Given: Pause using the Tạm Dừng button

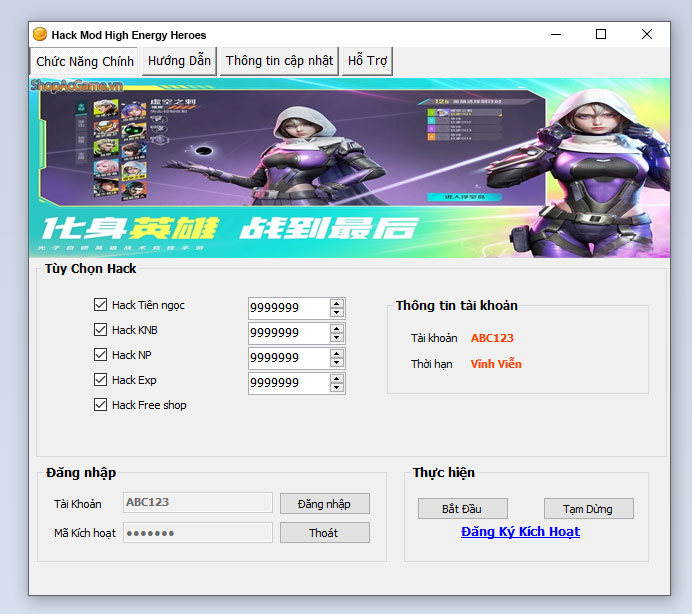Looking at the screenshot, I should tap(589, 509).
